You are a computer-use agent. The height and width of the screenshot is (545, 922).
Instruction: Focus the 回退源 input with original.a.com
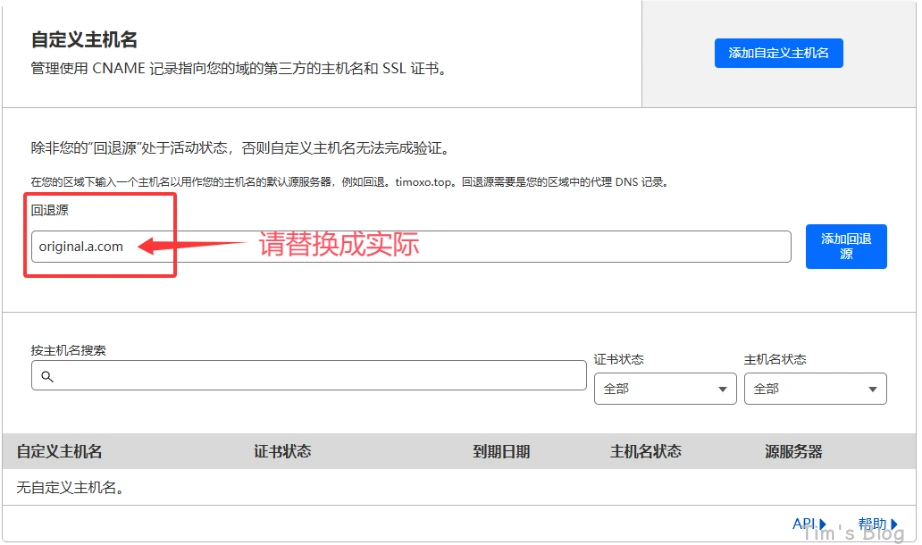click(410, 246)
